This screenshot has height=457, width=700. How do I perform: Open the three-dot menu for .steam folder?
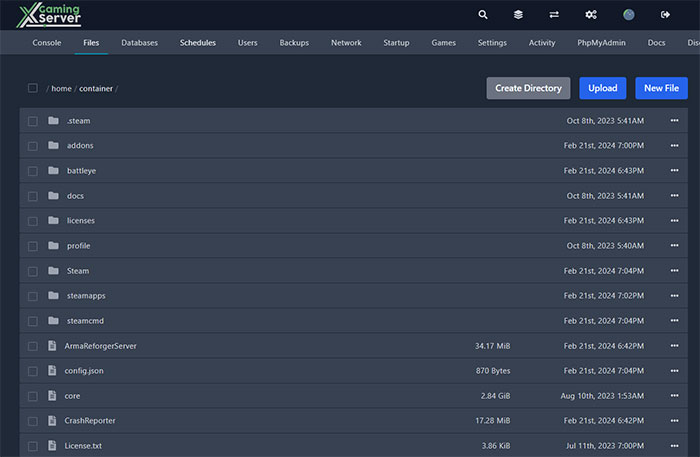point(674,121)
